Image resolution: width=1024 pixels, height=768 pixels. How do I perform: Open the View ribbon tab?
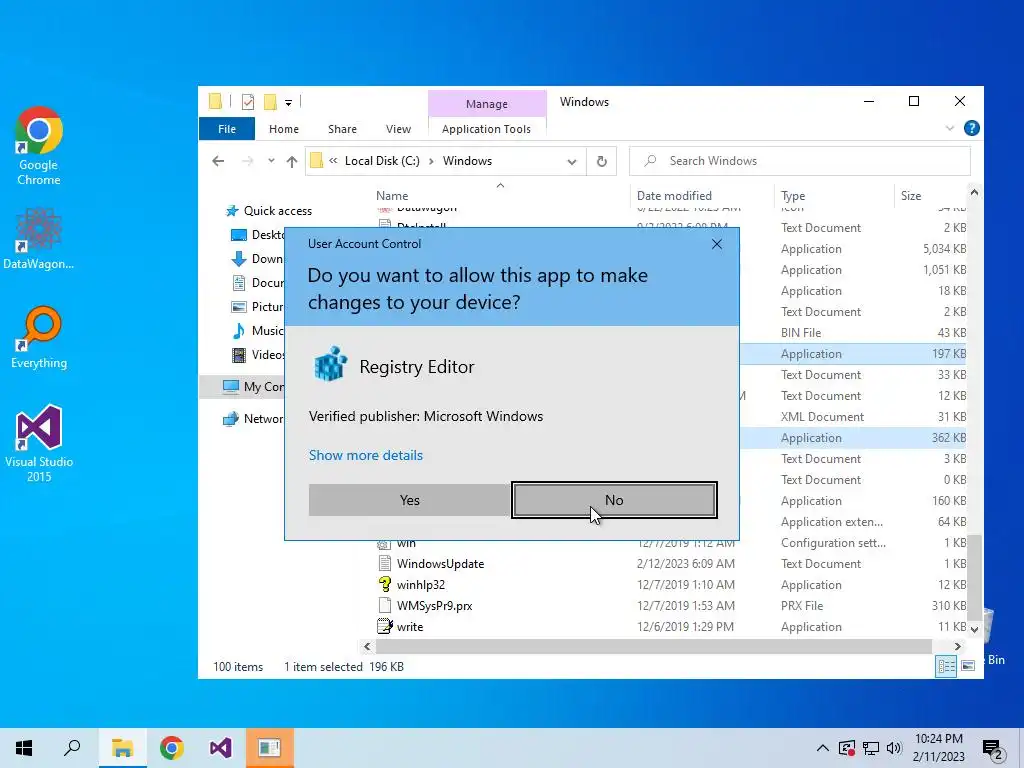(x=398, y=129)
